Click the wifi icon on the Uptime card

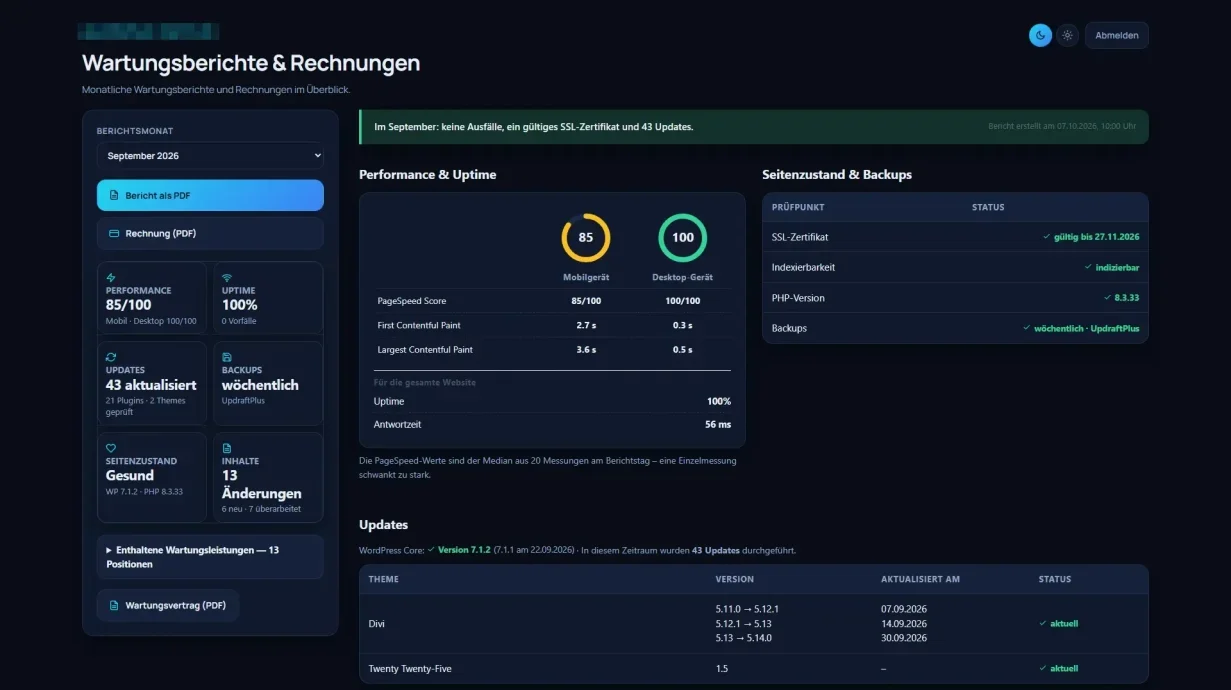pyautogui.click(x=227, y=277)
